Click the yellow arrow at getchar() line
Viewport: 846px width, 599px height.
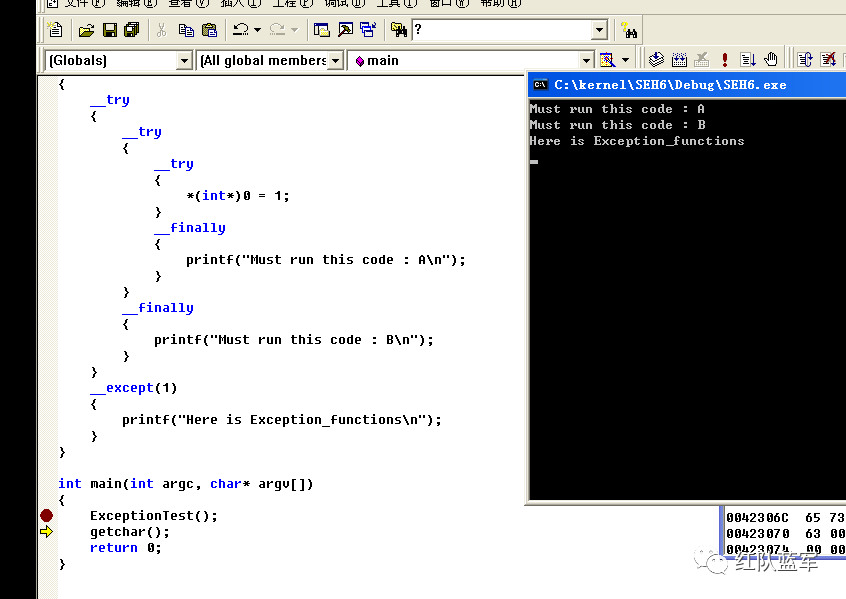tap(46, 532)
